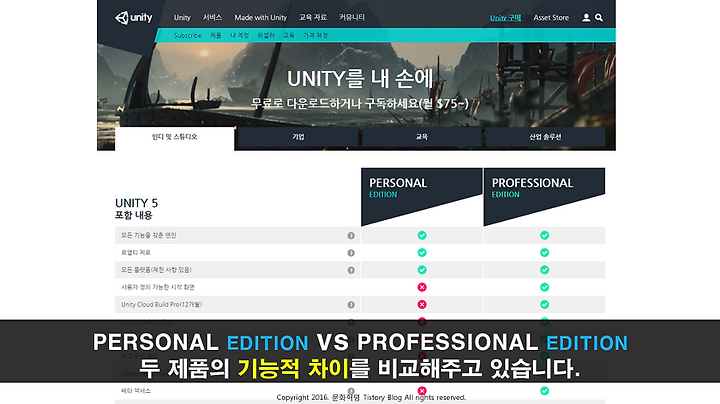Open the Made with Unity menu
The height and width of the screenshot is (404, 720).
click(260, 17)
